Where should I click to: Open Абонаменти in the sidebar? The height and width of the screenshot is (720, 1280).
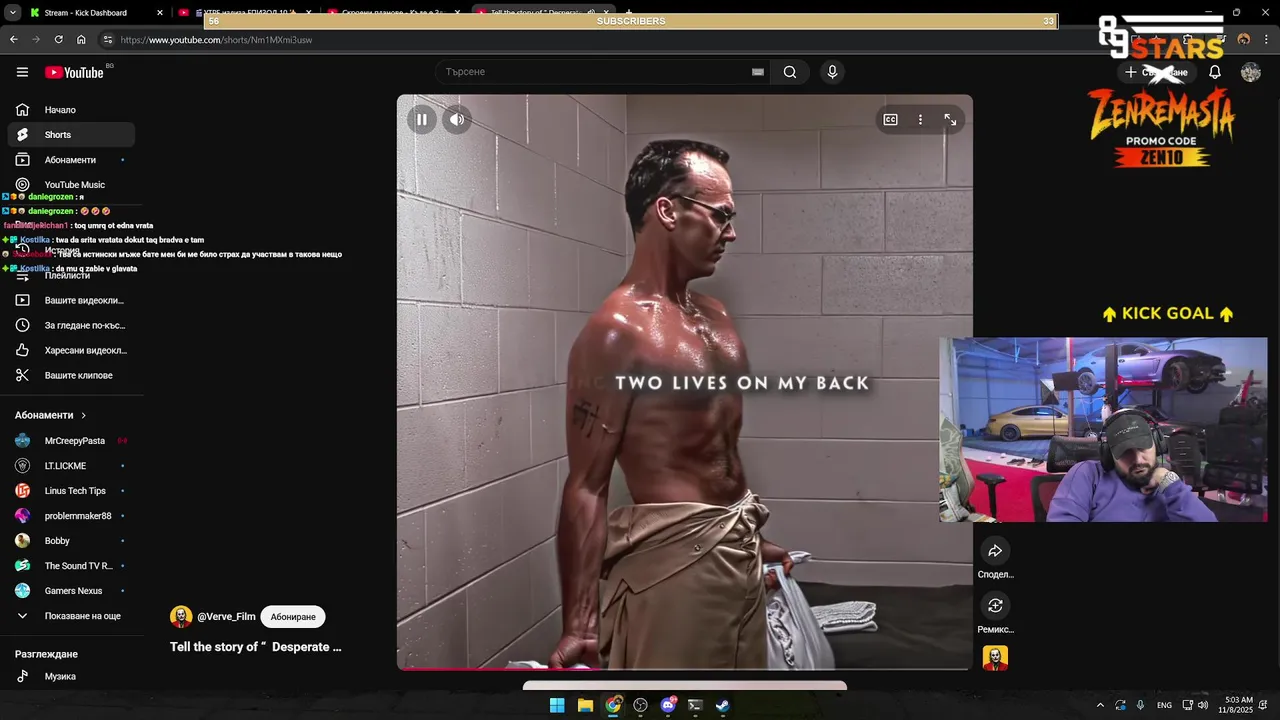click(70, 160)
